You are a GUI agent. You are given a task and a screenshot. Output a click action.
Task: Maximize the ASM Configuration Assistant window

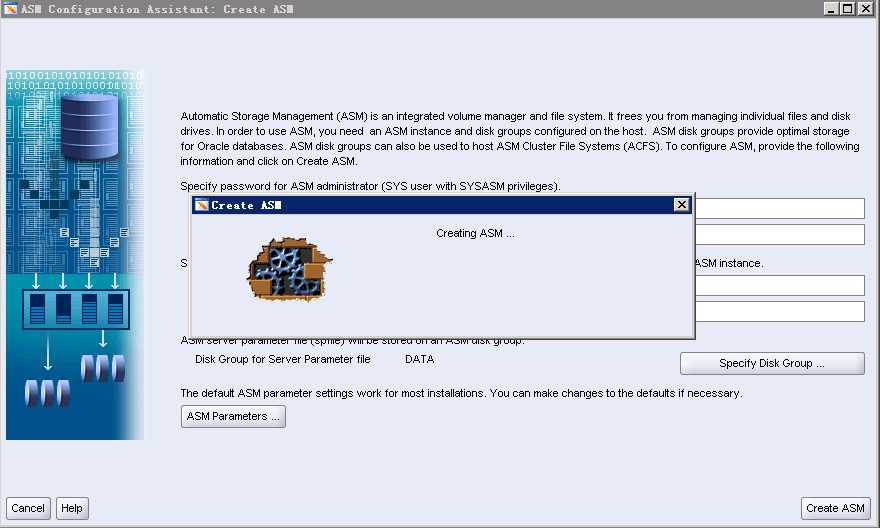(x=848, y=9)
